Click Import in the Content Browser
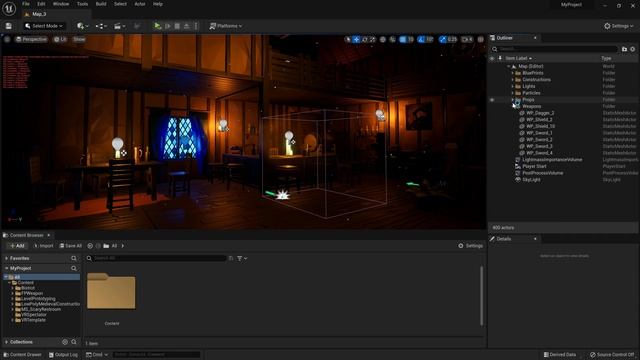The image size is (640, 360). point(43,246)
